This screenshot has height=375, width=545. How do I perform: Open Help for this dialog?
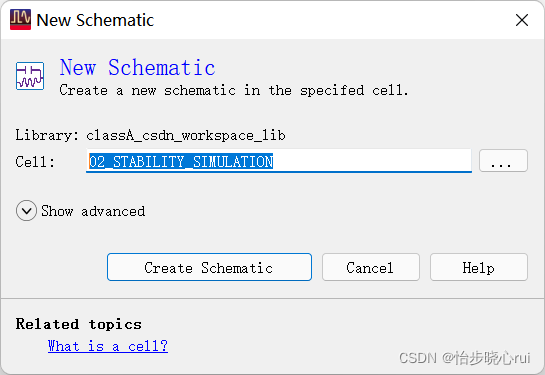click(479, 267)
